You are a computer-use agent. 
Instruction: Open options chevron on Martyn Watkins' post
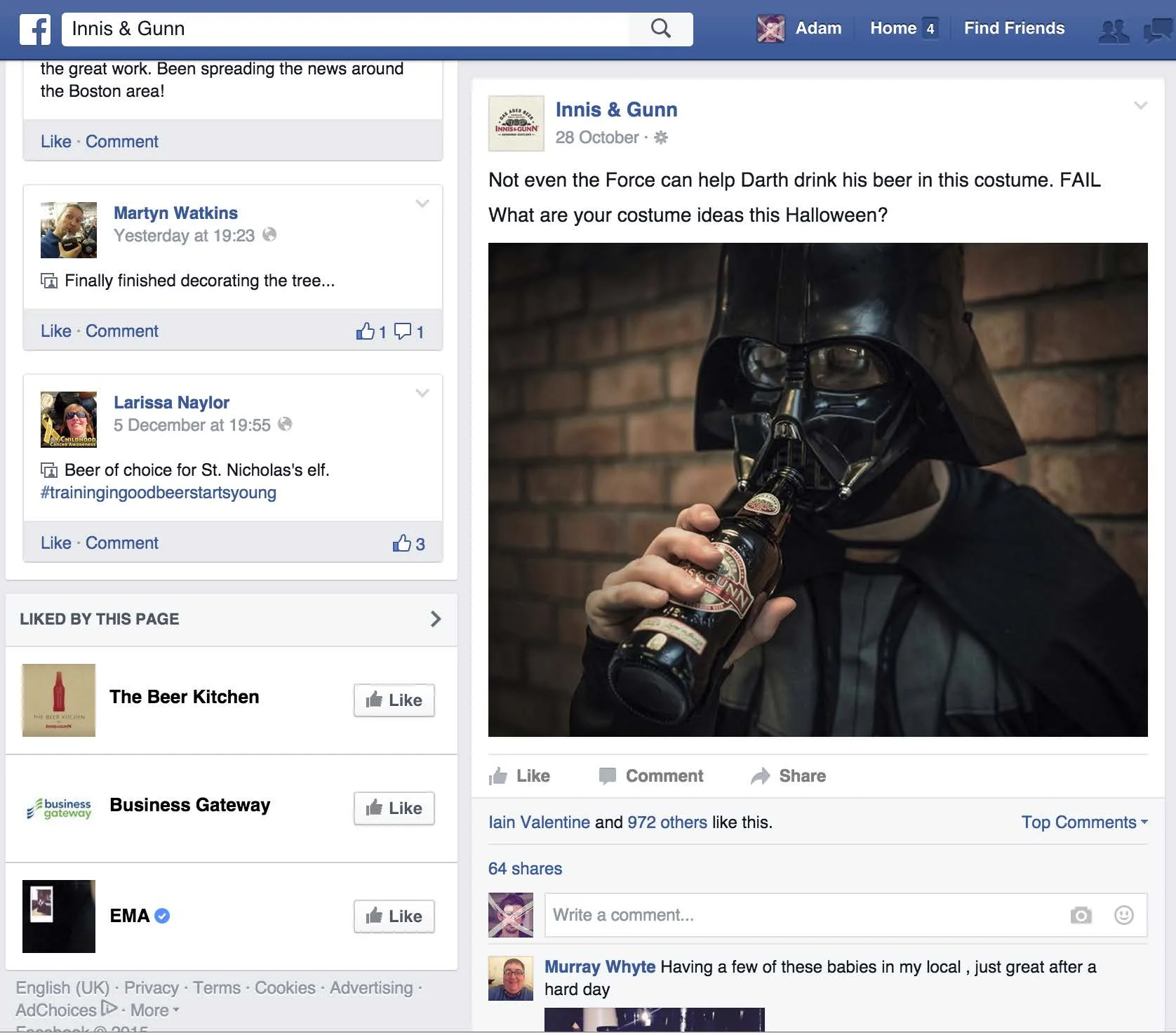click(x=422, y=204)
